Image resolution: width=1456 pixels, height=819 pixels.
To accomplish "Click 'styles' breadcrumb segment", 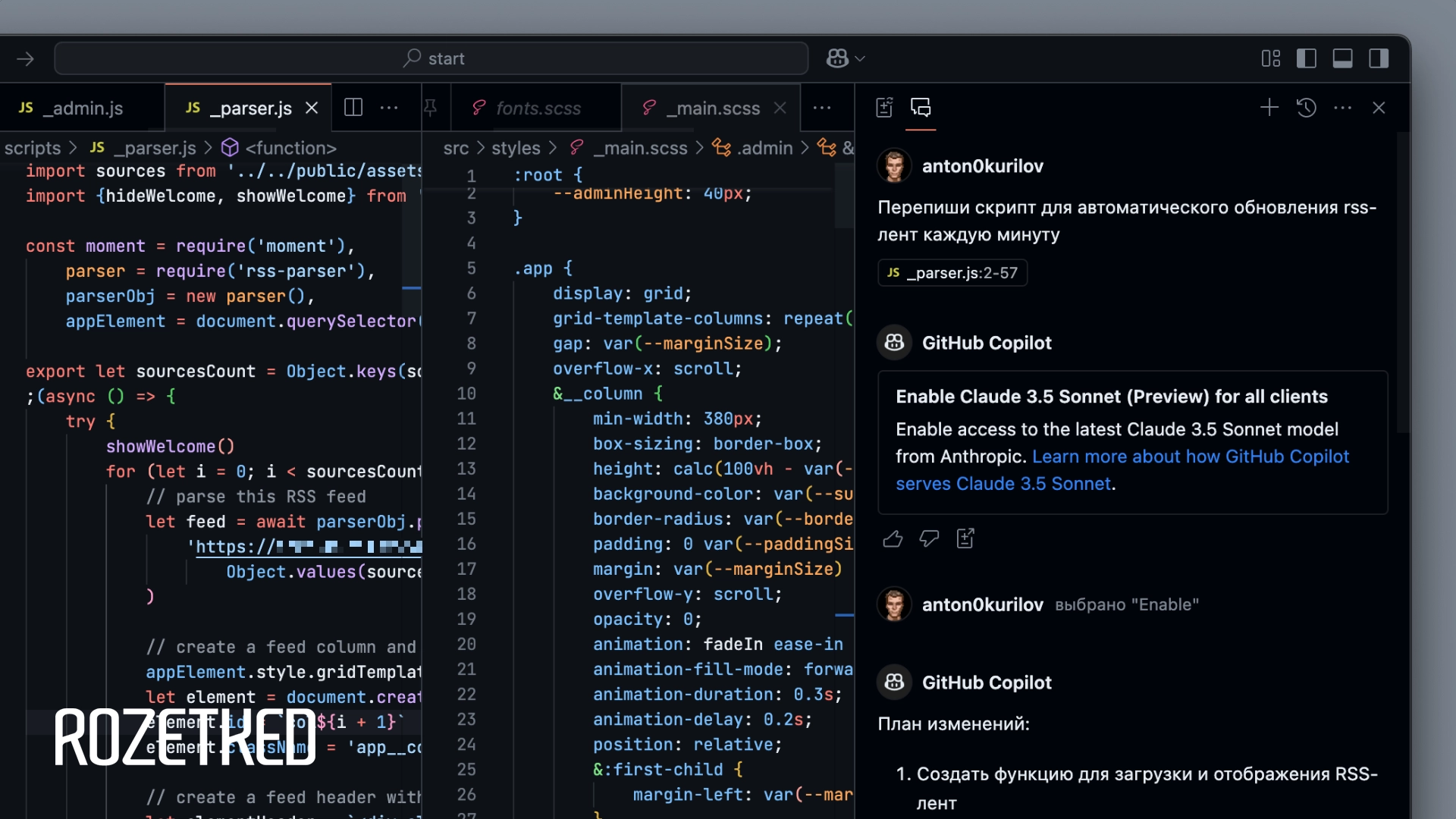I will point(516,148).
